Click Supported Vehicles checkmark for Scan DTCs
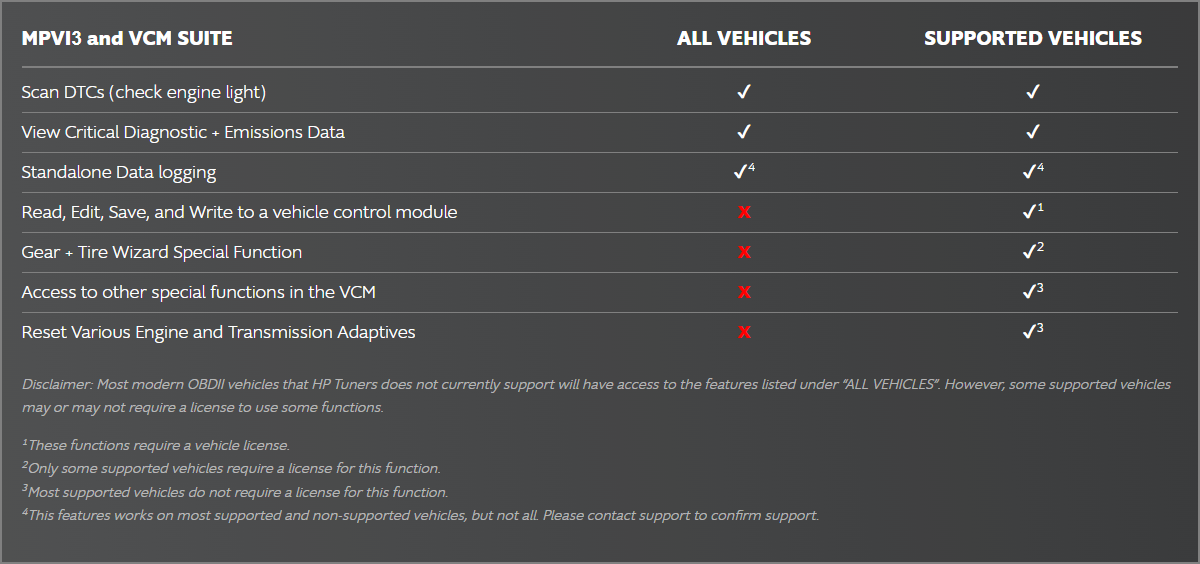1200x564 pixels. pyautogui.click(x=1033, y=92)
